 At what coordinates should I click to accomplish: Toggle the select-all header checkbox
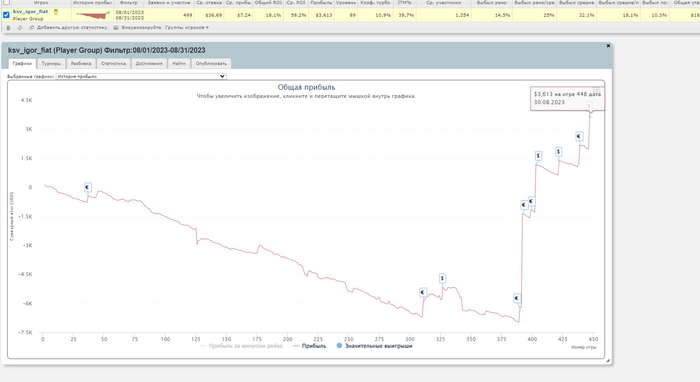coord(6,2)
